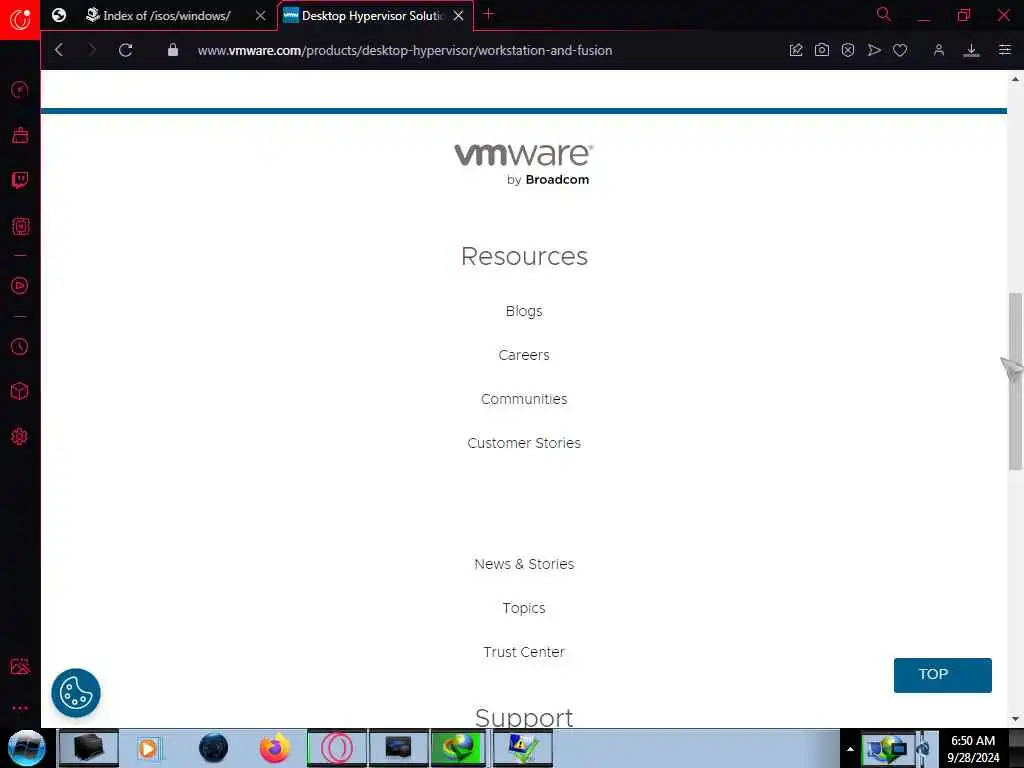
Task: Open the Player icon in sidebar
Action: [20, 285]
